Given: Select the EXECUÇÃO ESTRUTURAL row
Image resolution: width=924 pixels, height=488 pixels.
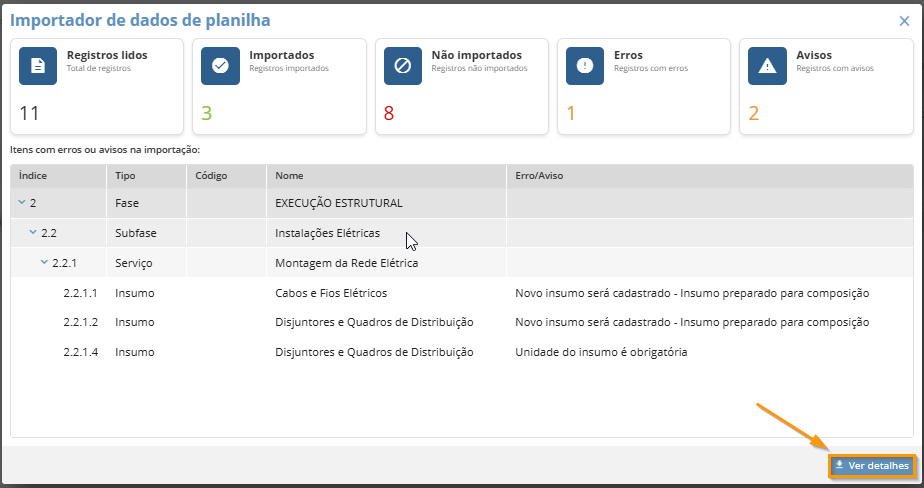Looking at the screenshot, I should tap(338, 203).
